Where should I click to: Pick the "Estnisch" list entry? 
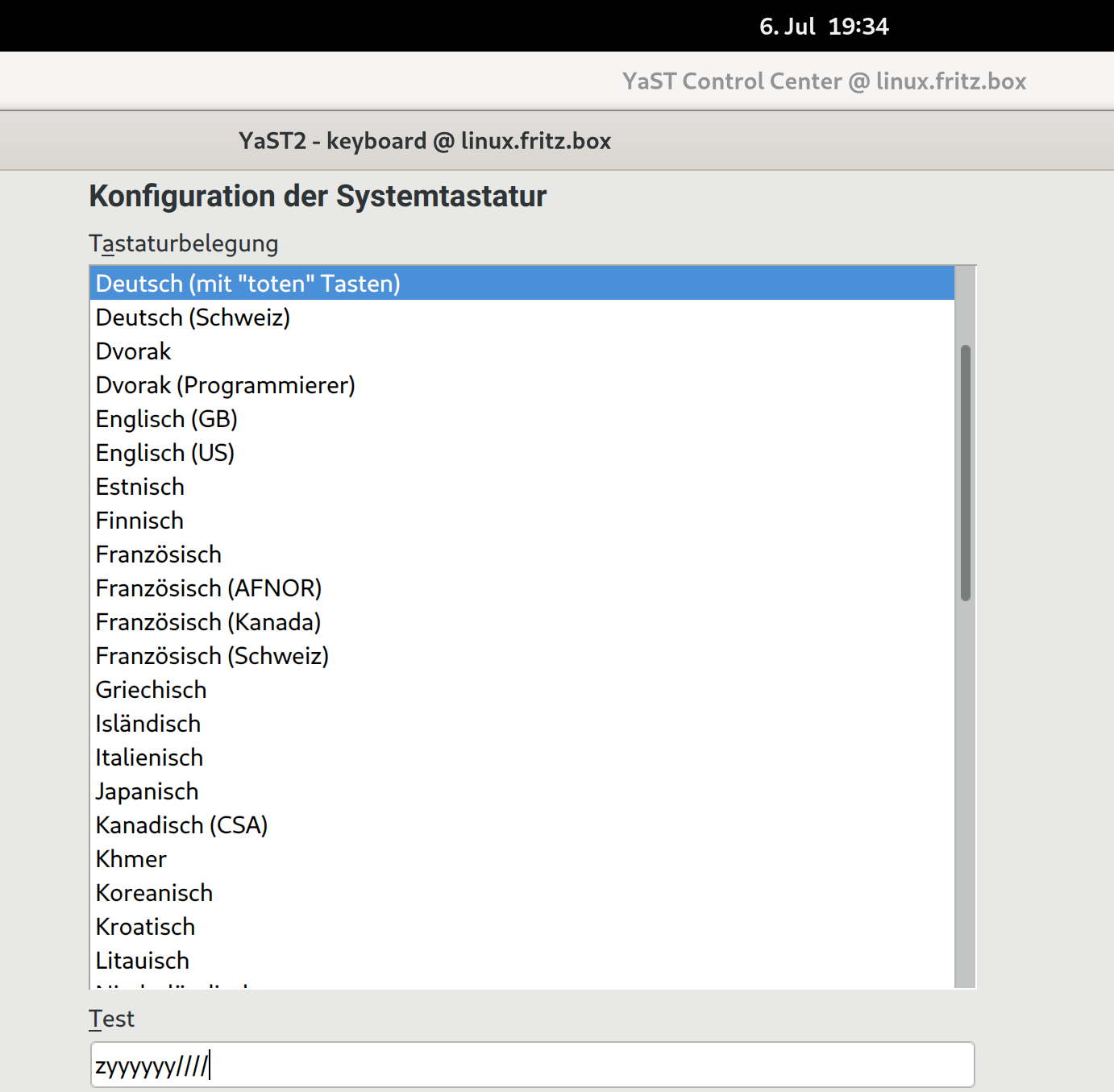522,487
